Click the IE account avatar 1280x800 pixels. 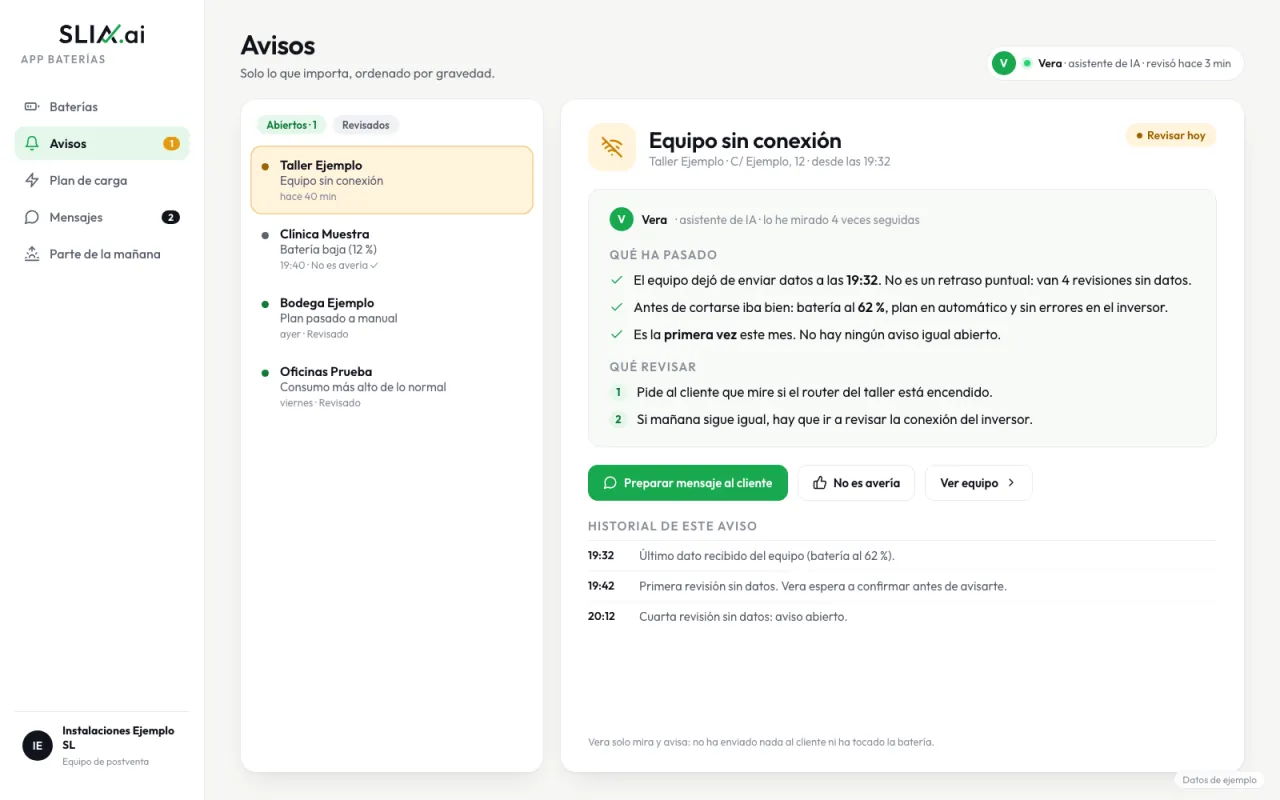click(x=37, y=745)
